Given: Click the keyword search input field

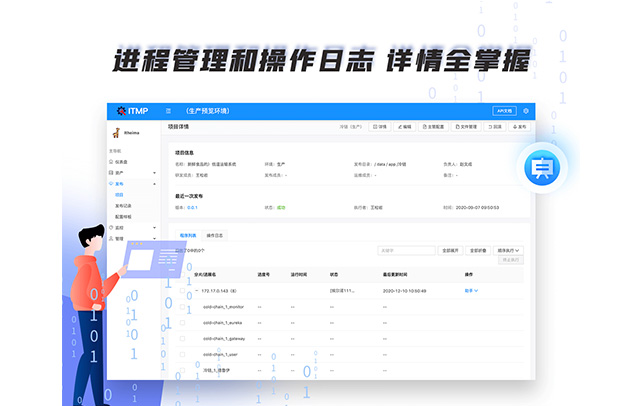Looking at the screenshot, I should 405,250.
